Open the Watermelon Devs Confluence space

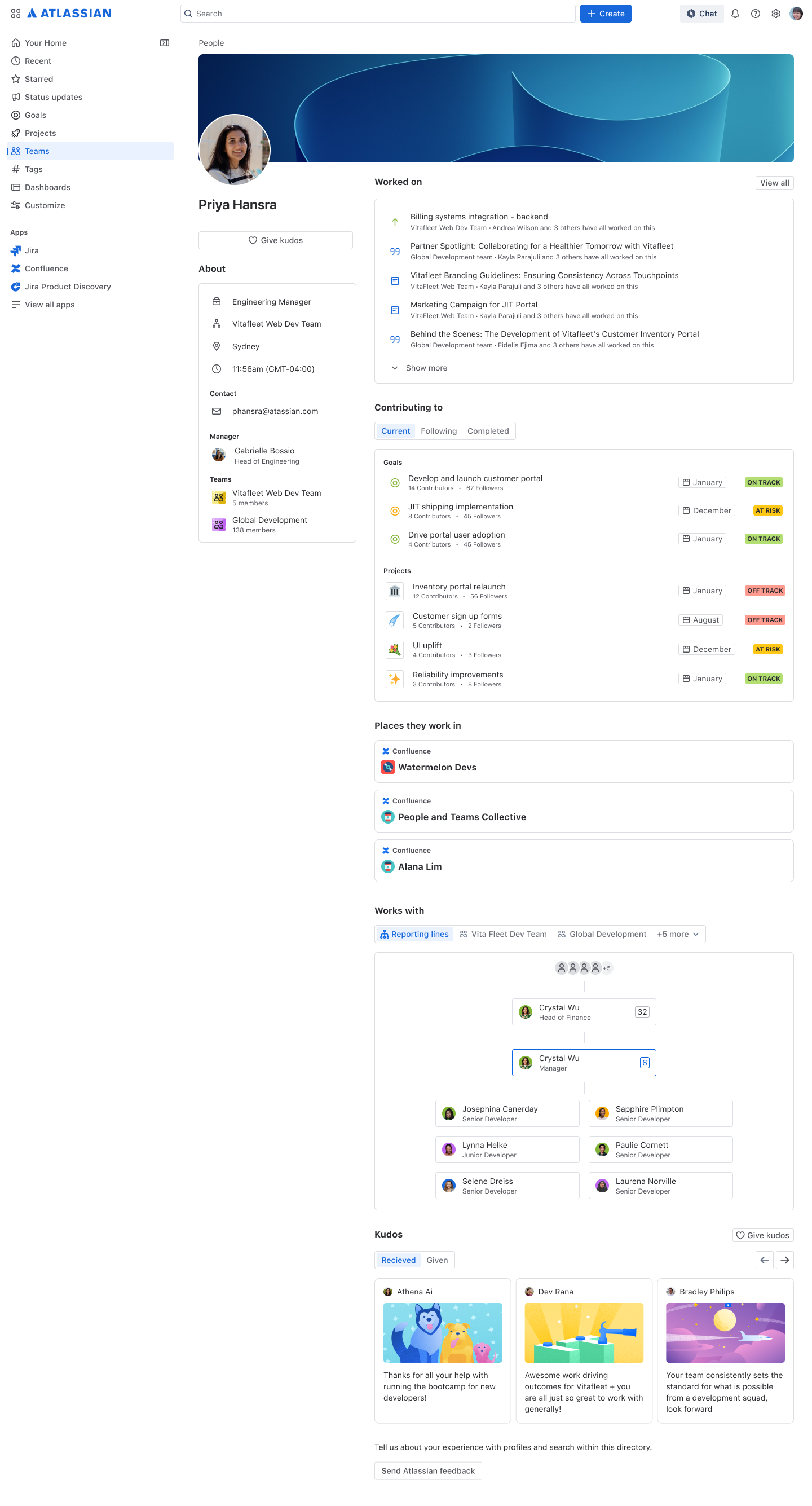584,761
